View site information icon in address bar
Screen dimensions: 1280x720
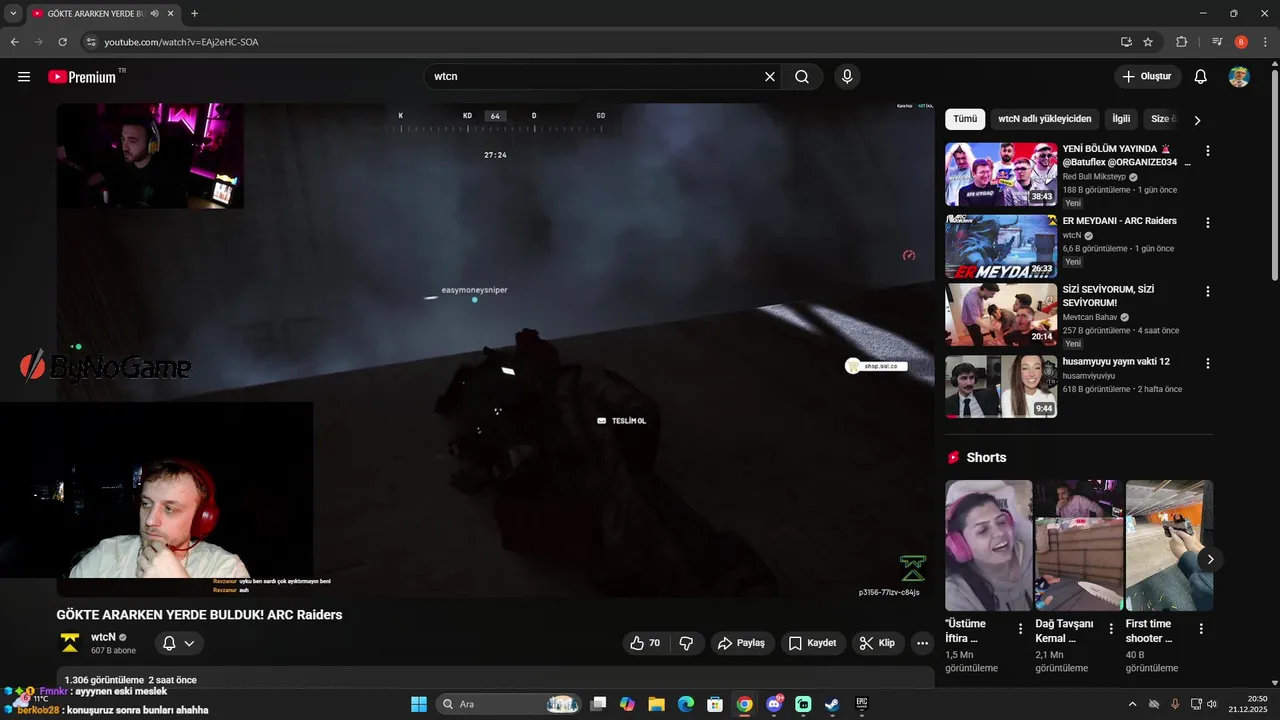pyautogui.click(x=90, y=42)
